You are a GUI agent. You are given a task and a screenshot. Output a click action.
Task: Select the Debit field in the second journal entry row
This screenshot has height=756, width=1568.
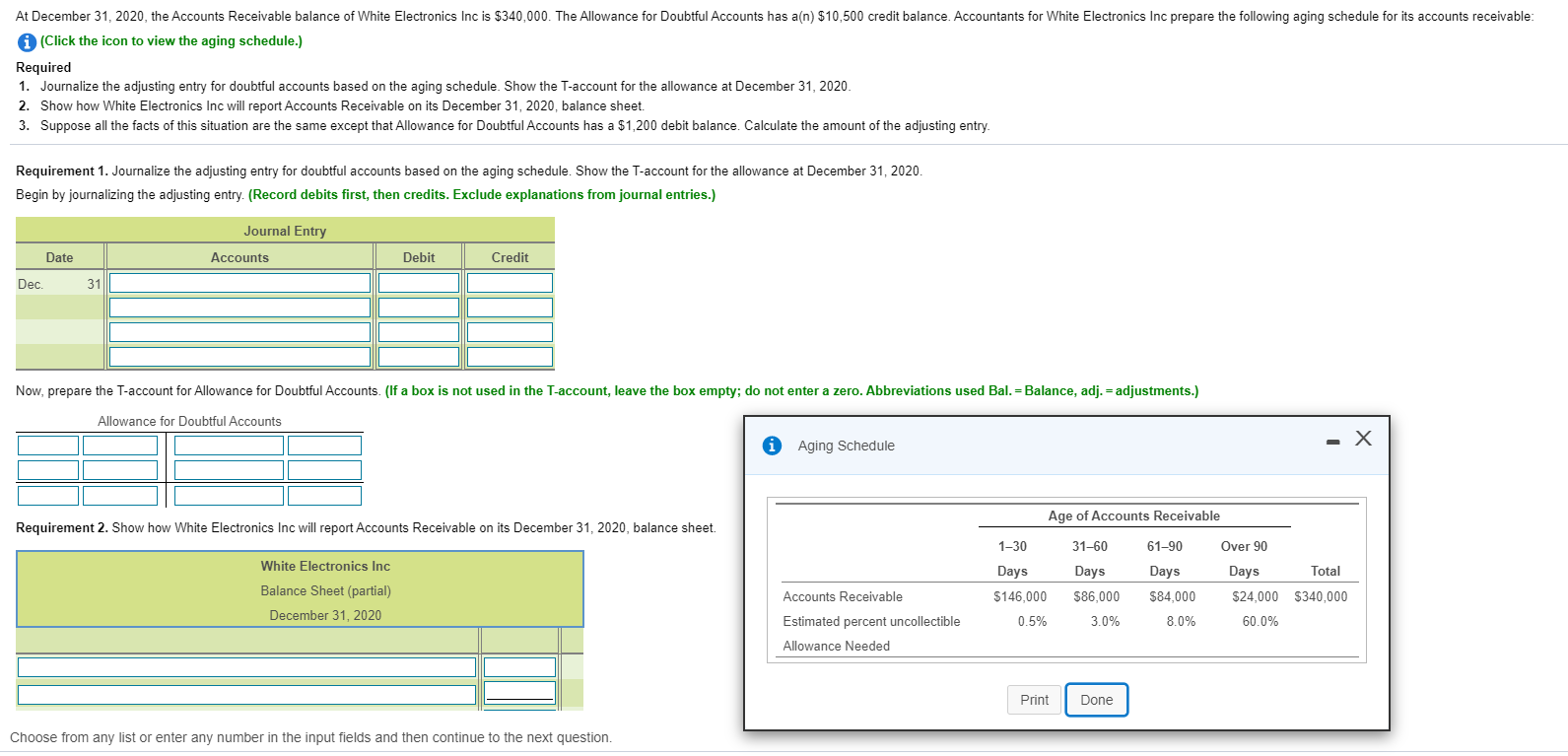click(419, 308)
